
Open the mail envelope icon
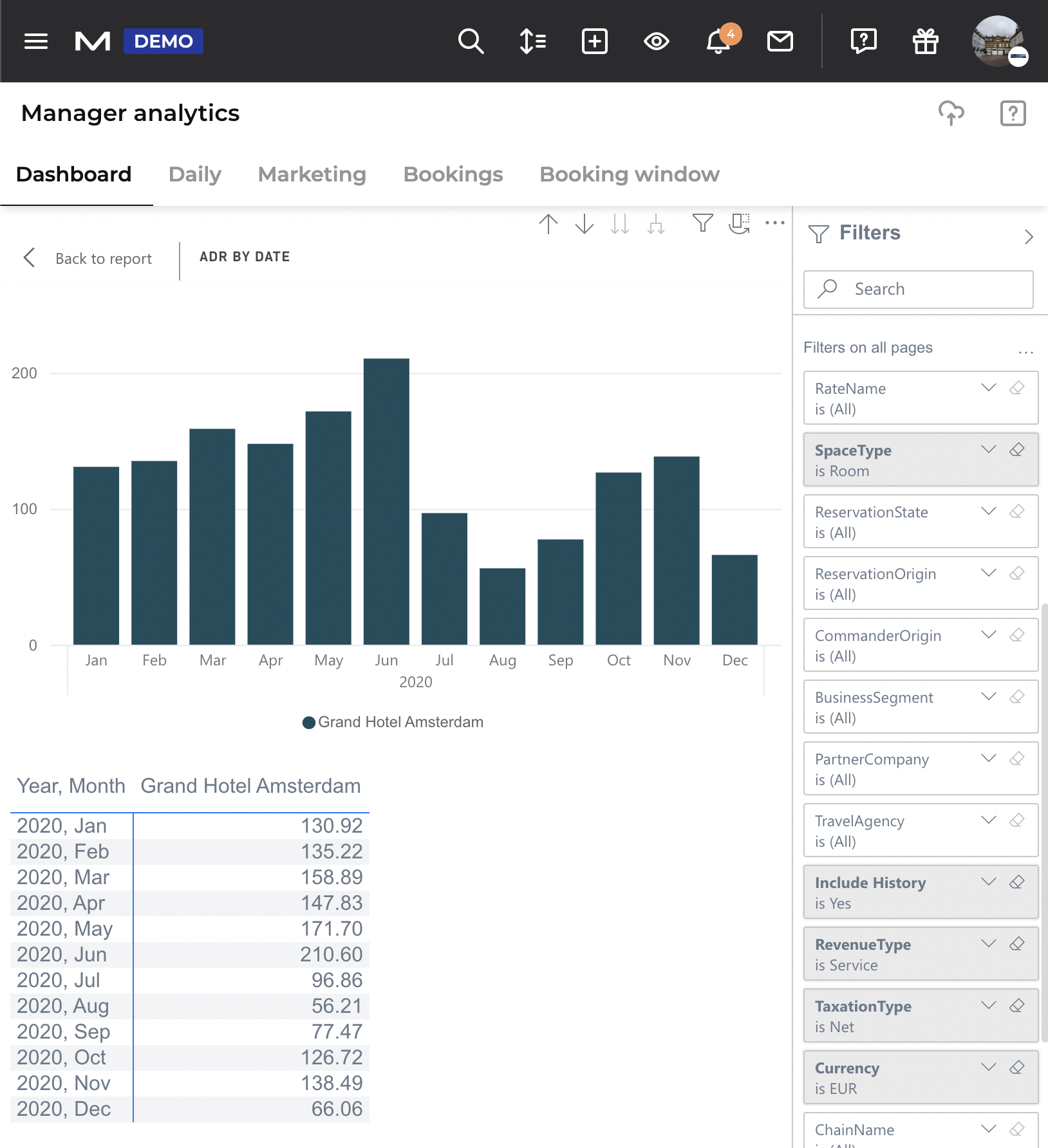coord(780,41)
